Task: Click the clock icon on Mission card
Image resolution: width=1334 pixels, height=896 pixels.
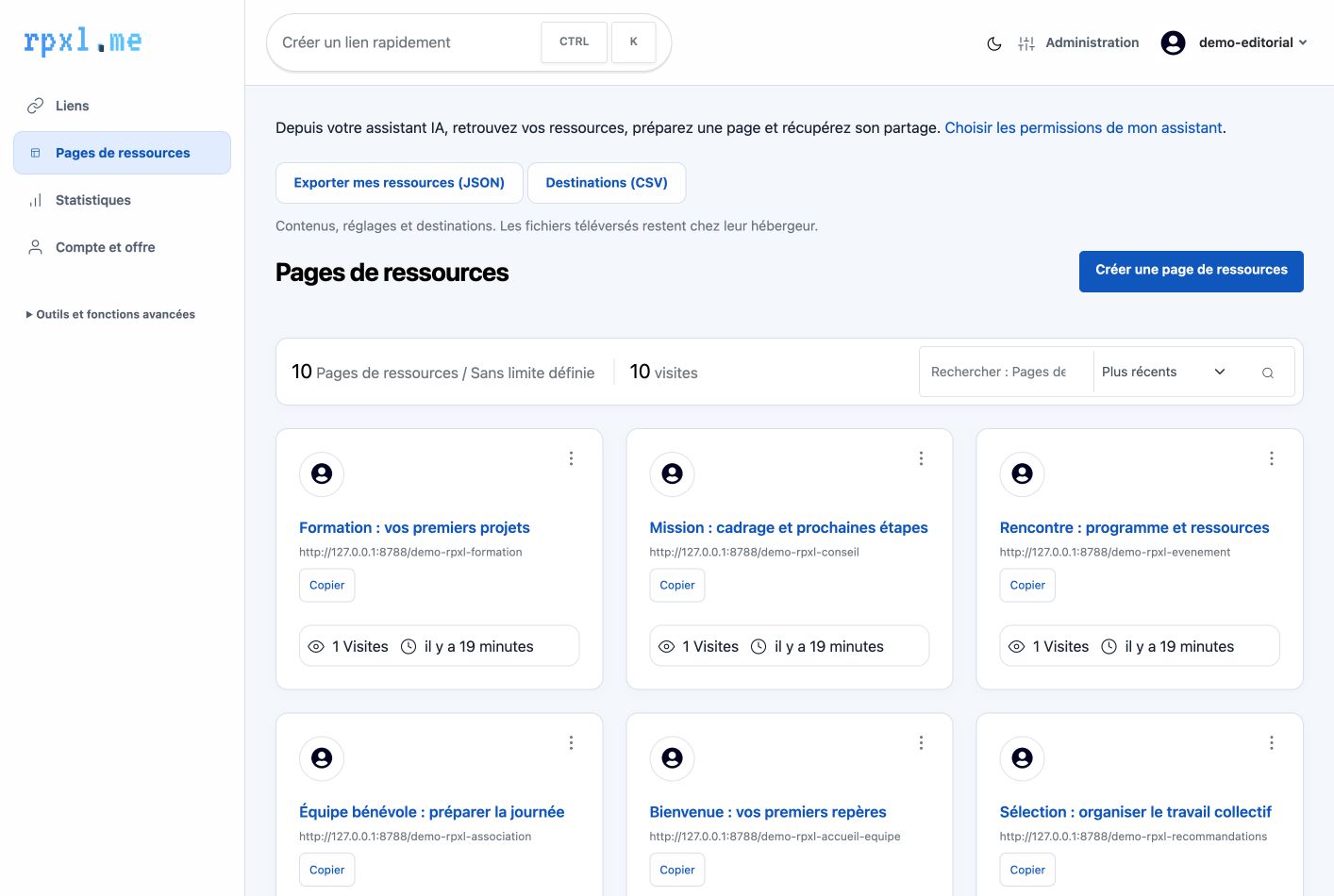Action: [x=759, y=647]
